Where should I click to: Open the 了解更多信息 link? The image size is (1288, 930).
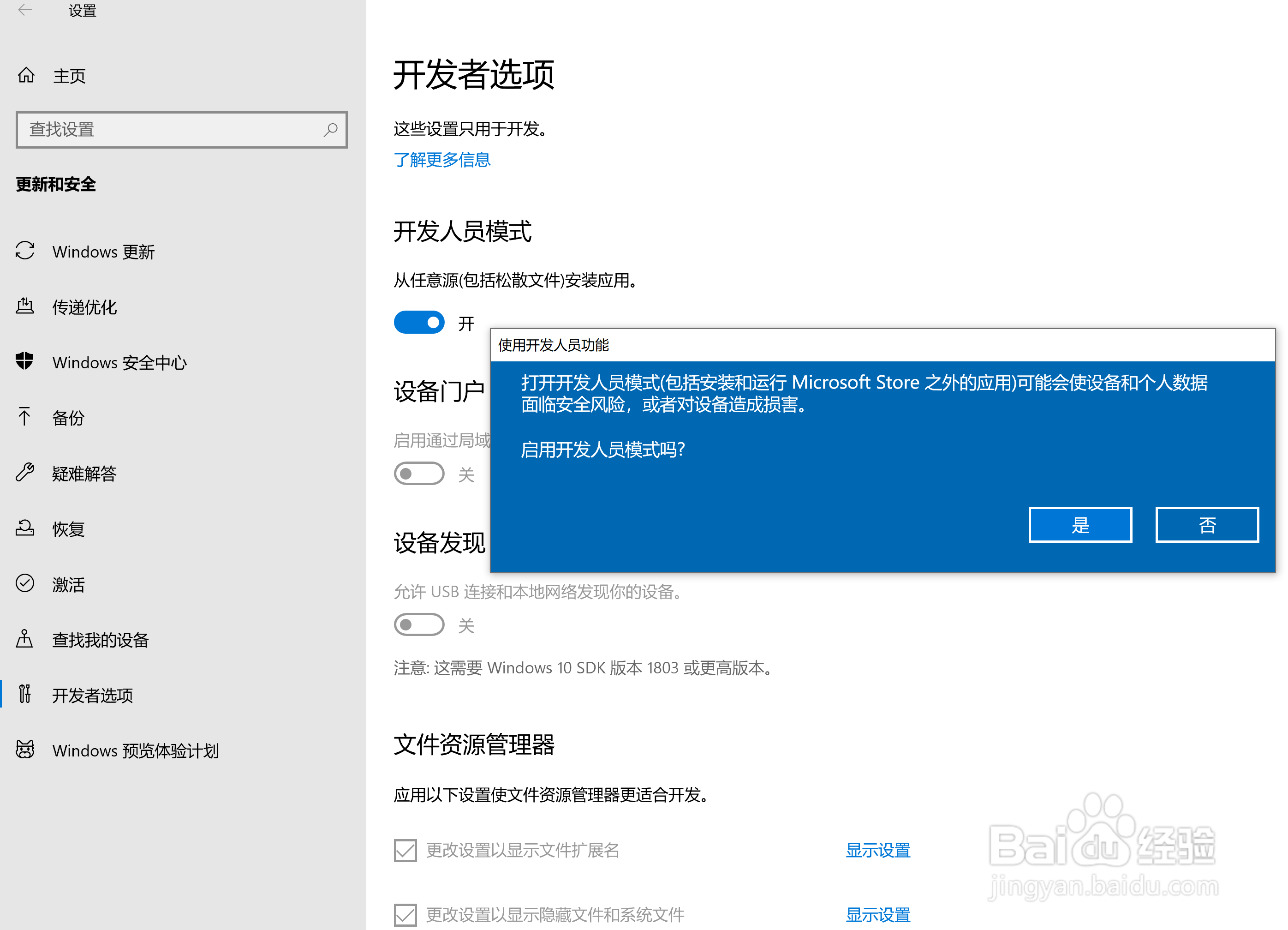click(442, 160)
